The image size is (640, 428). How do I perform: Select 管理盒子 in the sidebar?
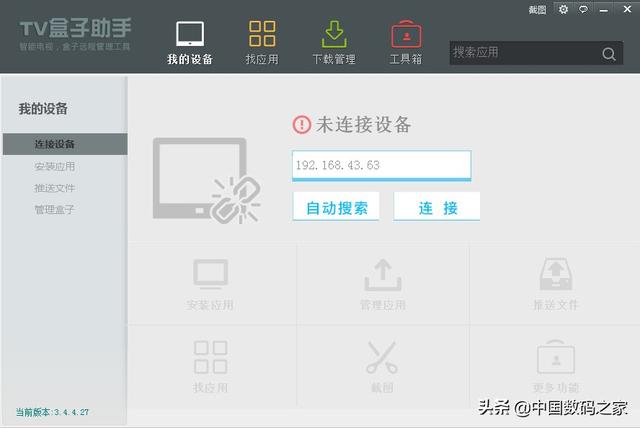coord(54,210)
